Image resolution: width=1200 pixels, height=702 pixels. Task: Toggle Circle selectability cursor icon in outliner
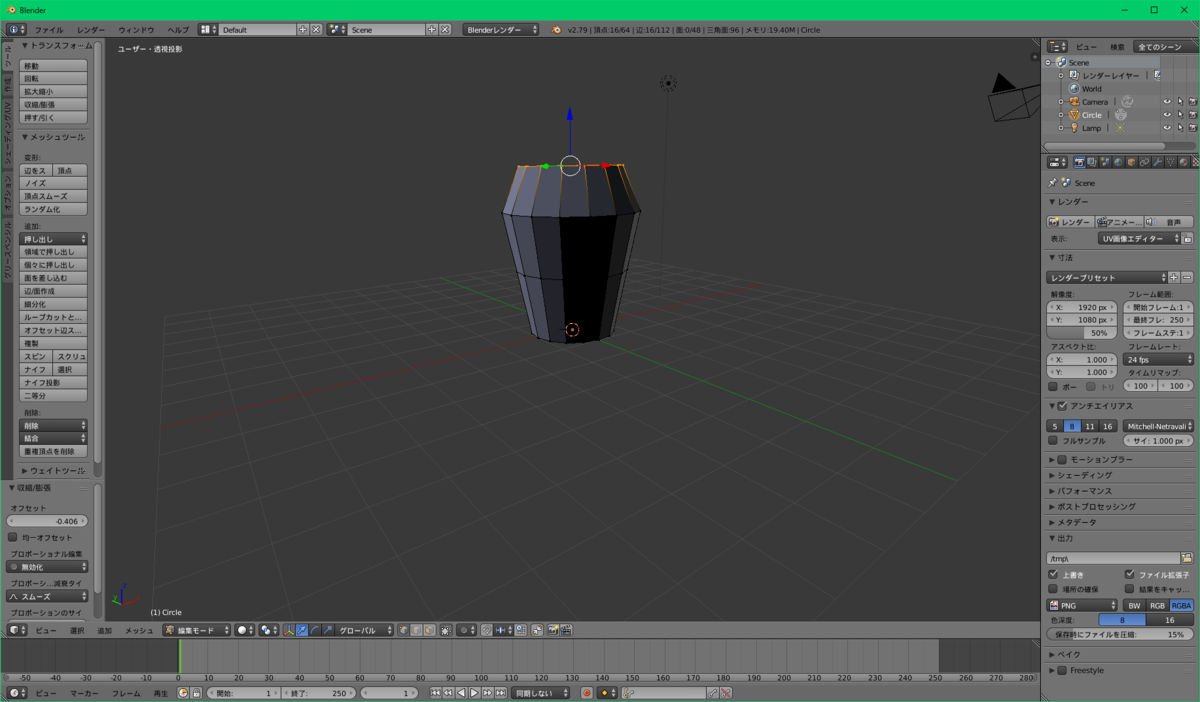pos(1179,114)
